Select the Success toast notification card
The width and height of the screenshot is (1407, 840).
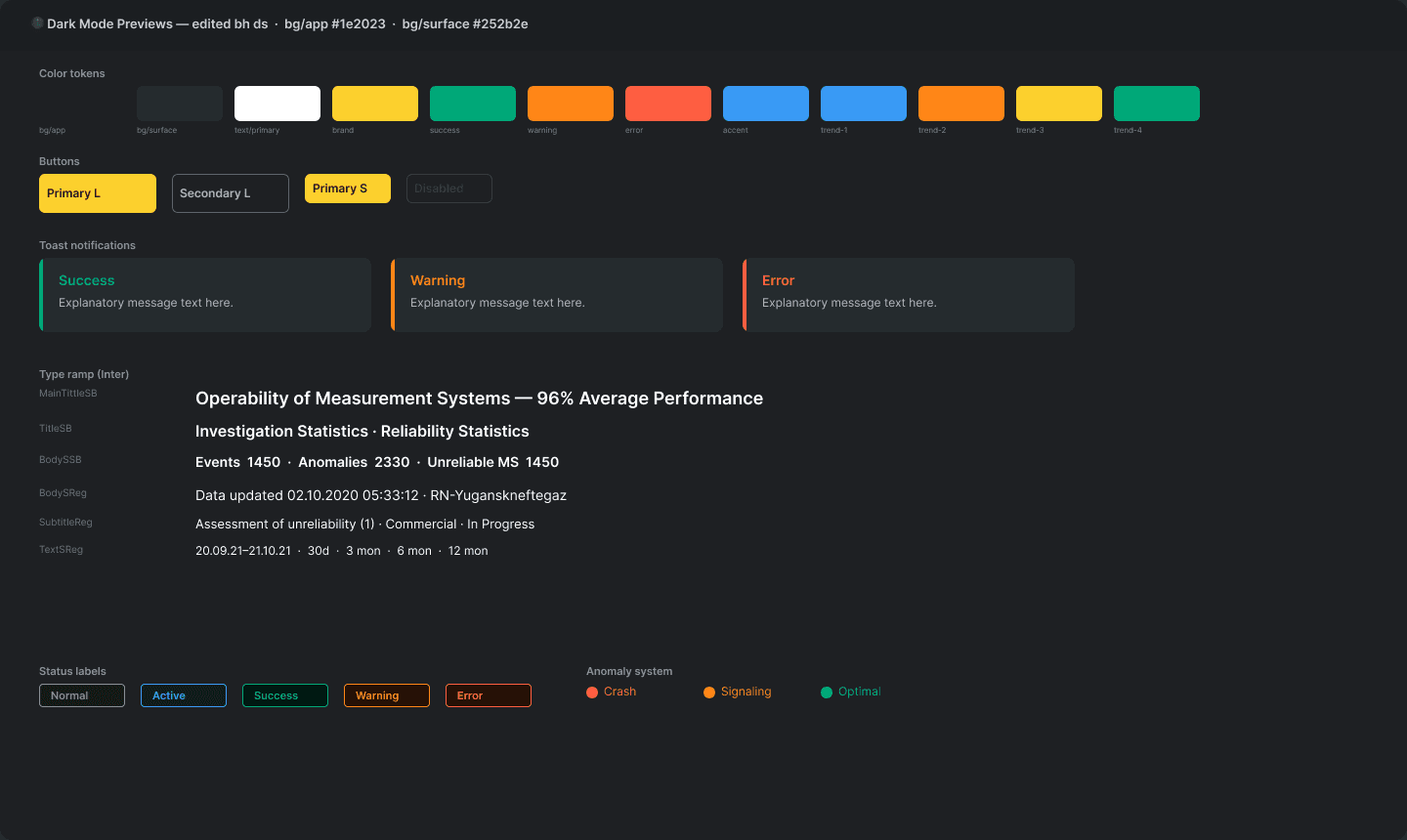[205, 295]
